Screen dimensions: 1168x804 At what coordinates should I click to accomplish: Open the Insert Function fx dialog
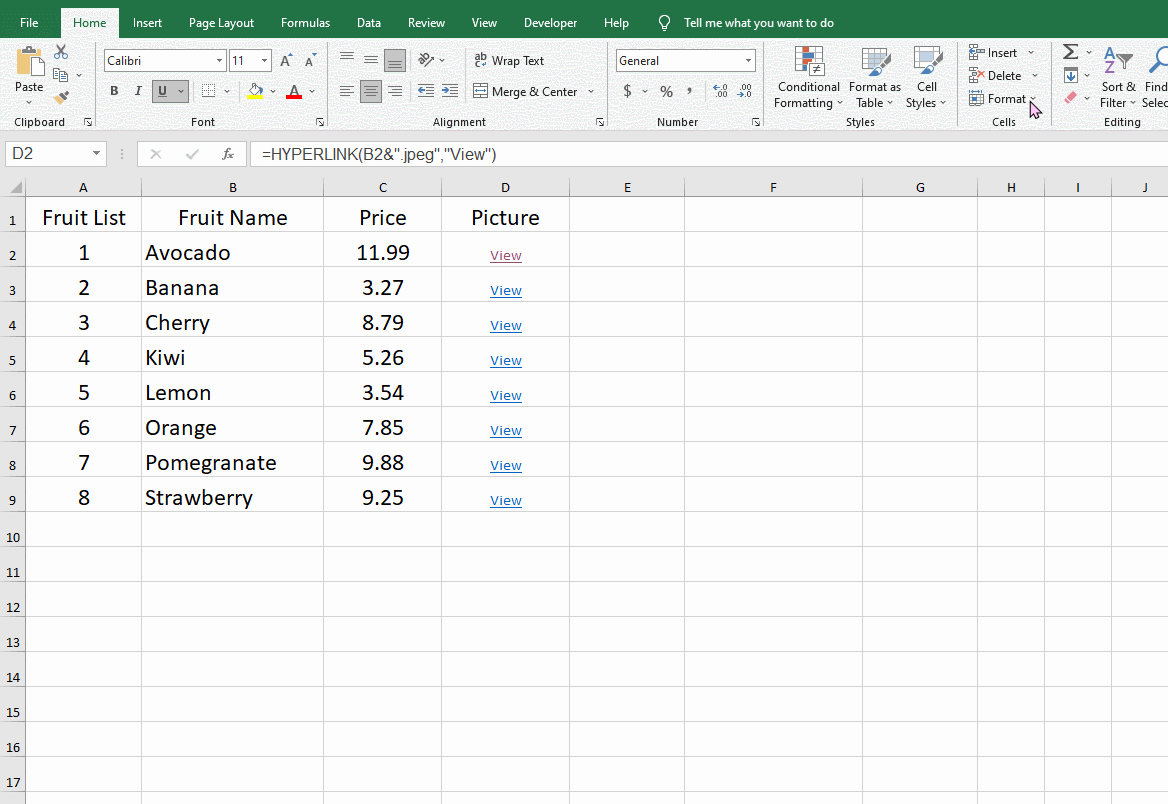[x=228, y=154]
